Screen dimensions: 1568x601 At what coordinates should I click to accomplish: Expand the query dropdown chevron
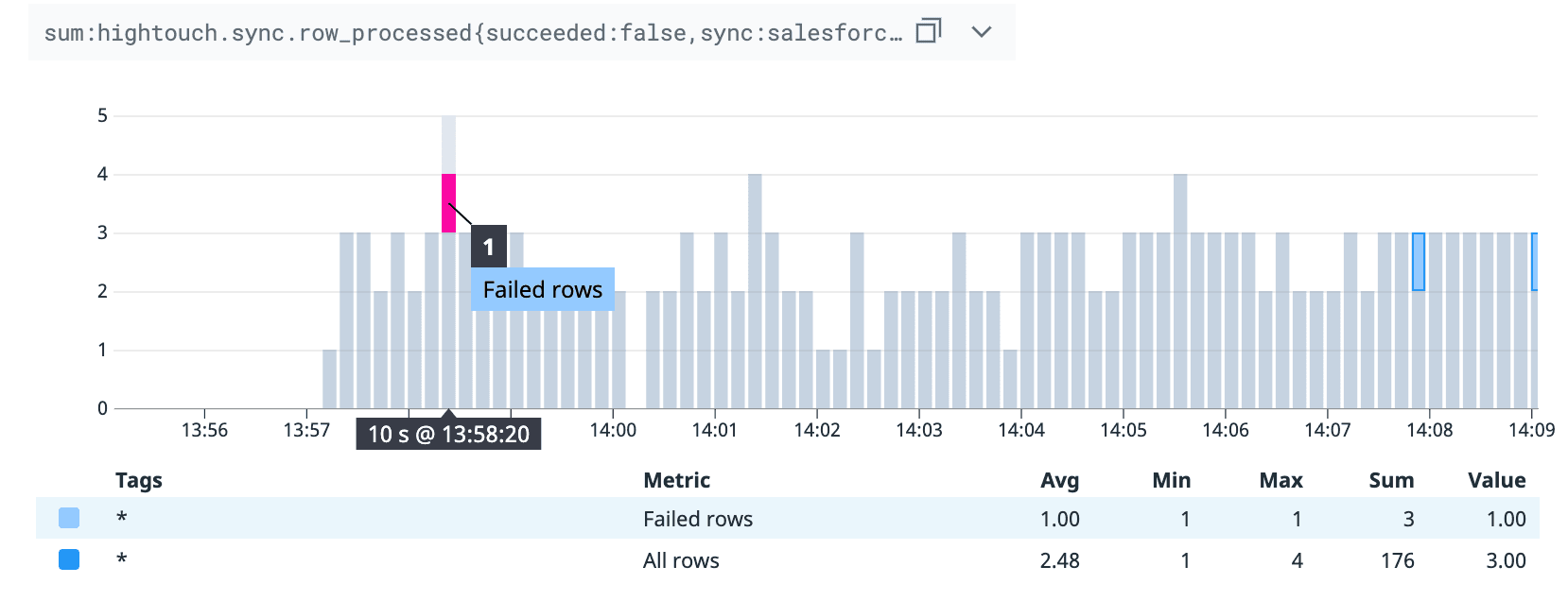[982, 31]
